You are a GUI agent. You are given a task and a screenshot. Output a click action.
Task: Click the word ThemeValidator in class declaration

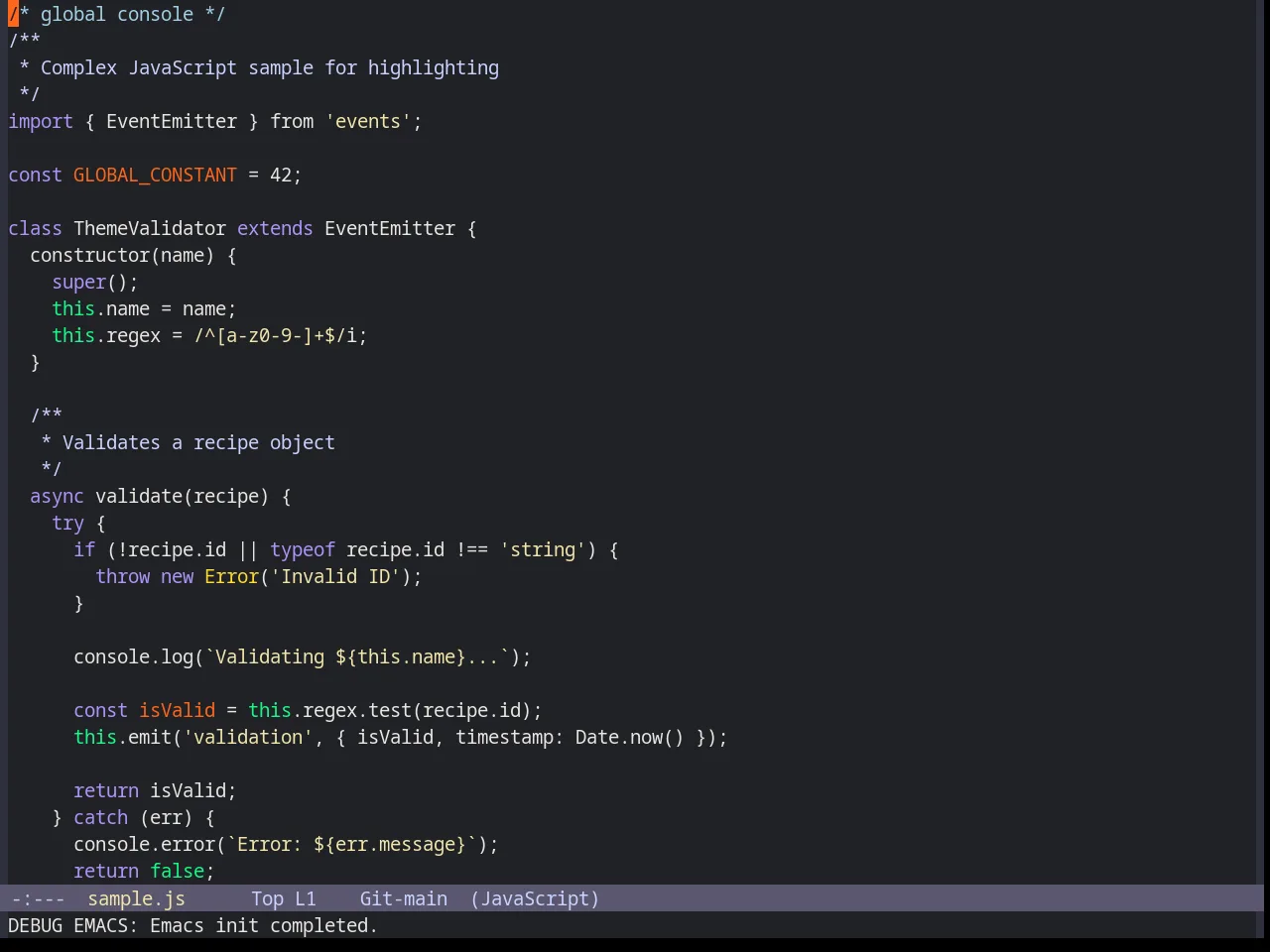150,228
